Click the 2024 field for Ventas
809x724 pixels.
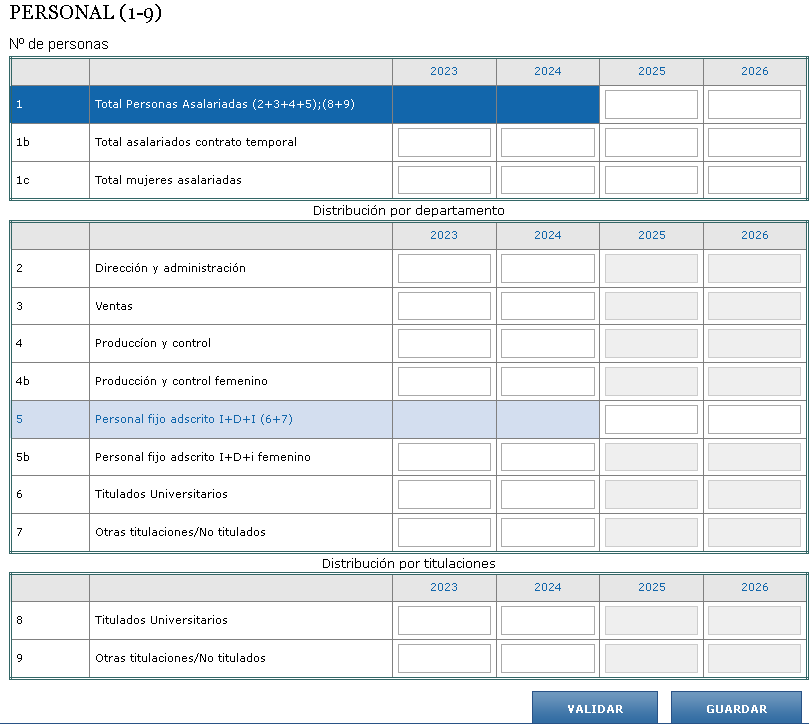[x=547, y=306]
